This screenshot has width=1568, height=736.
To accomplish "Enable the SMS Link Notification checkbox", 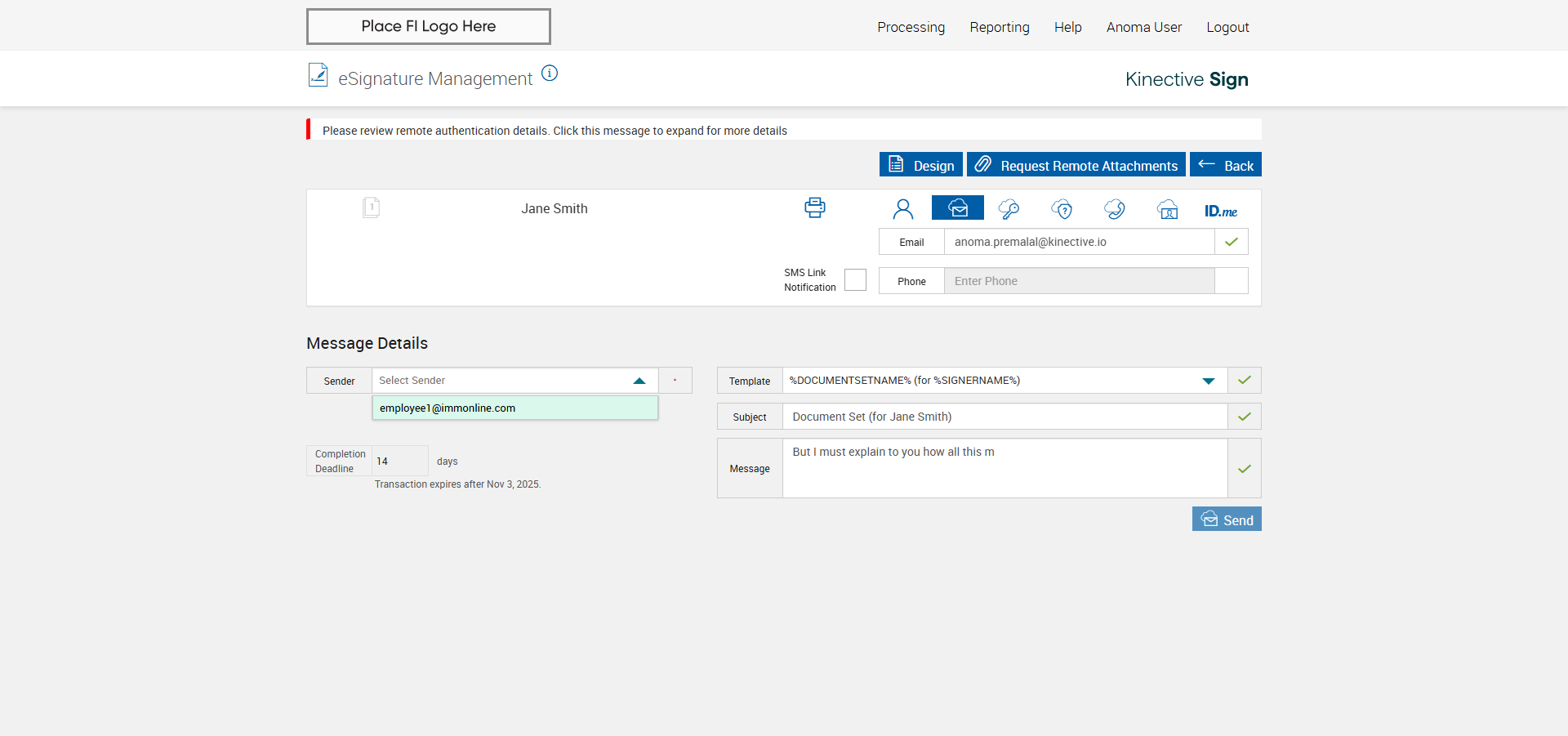I will pos(855,279).
